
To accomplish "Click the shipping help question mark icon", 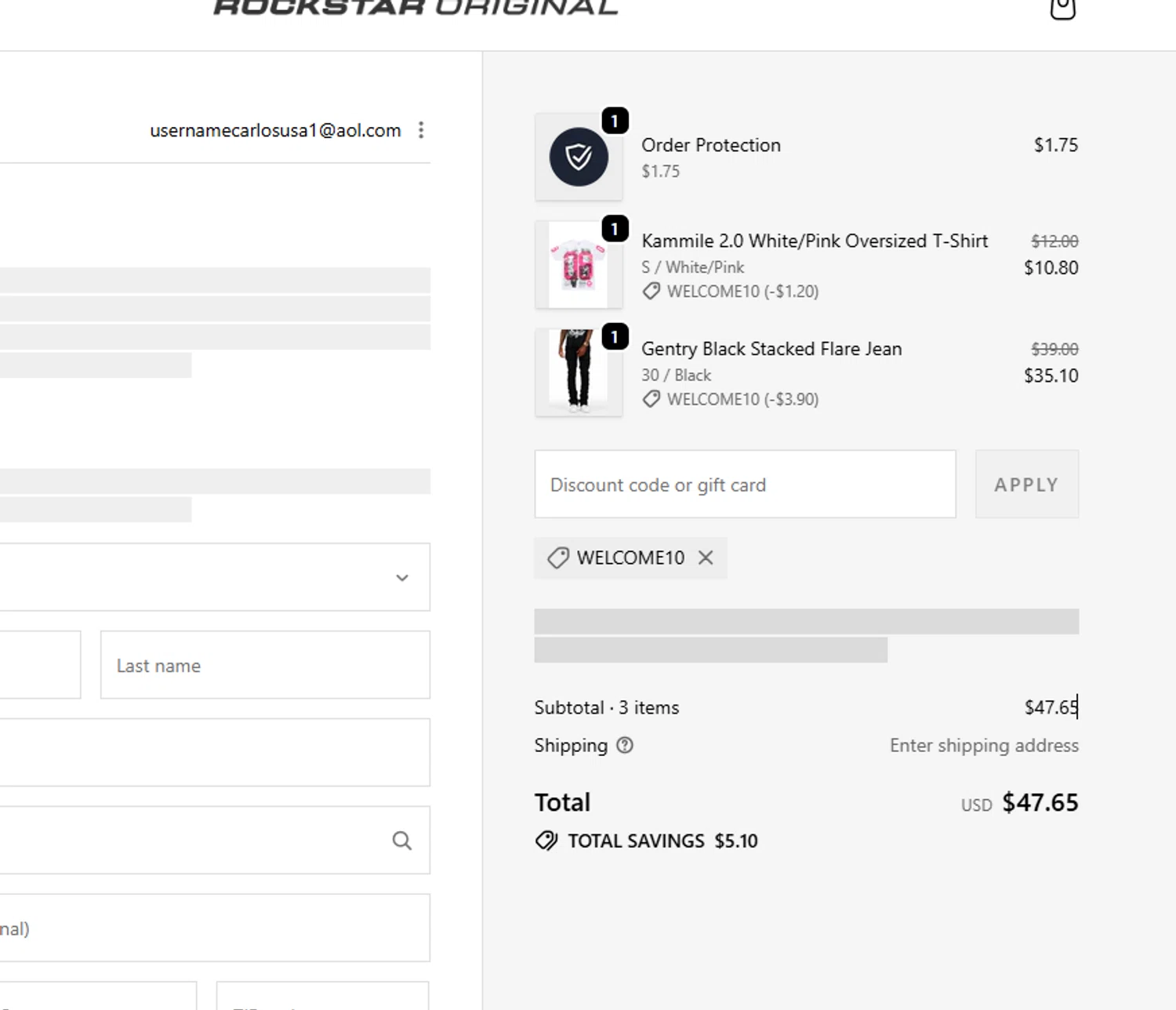I will click(625, 745).
